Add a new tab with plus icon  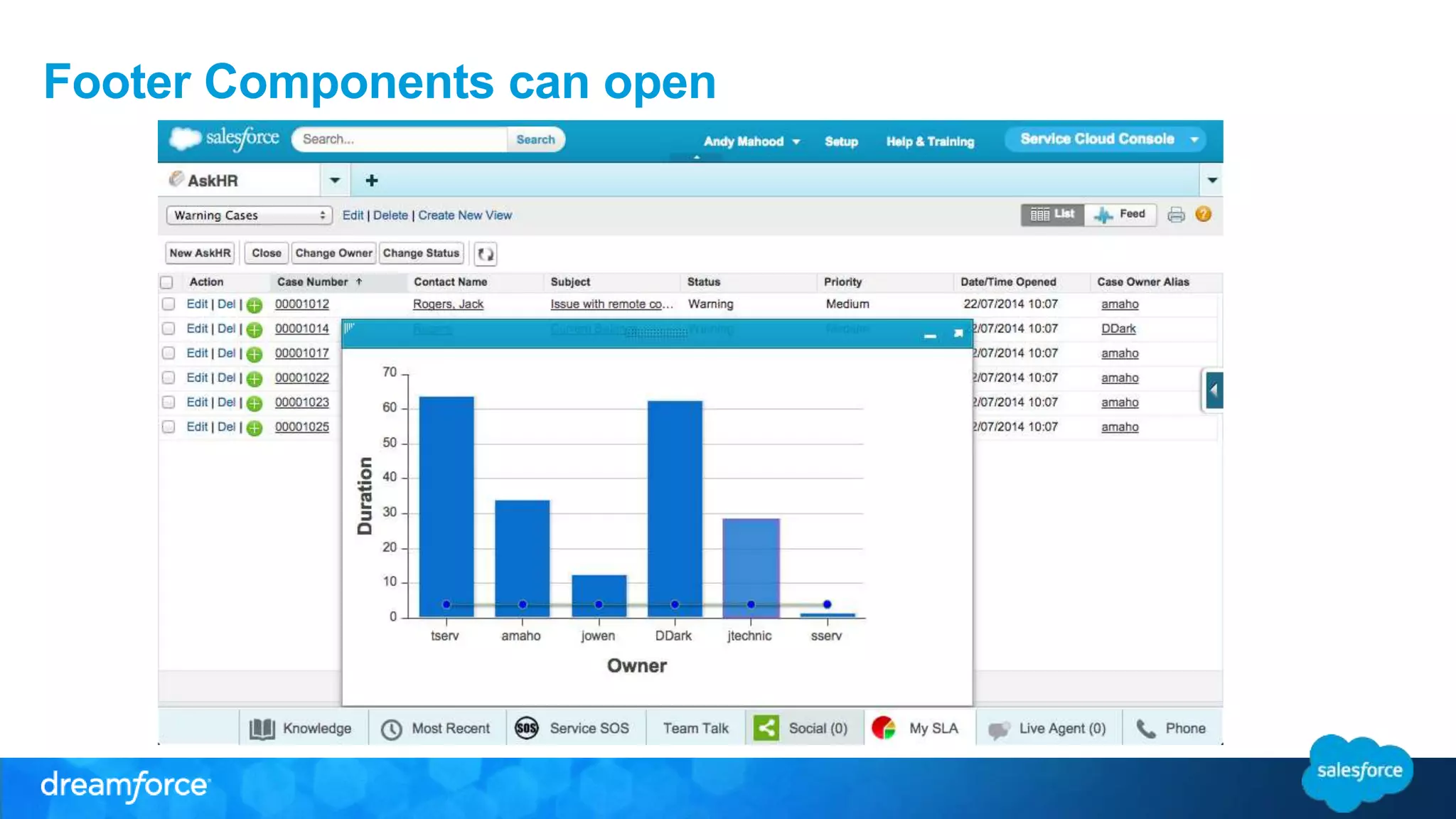[x=371, y=181]
